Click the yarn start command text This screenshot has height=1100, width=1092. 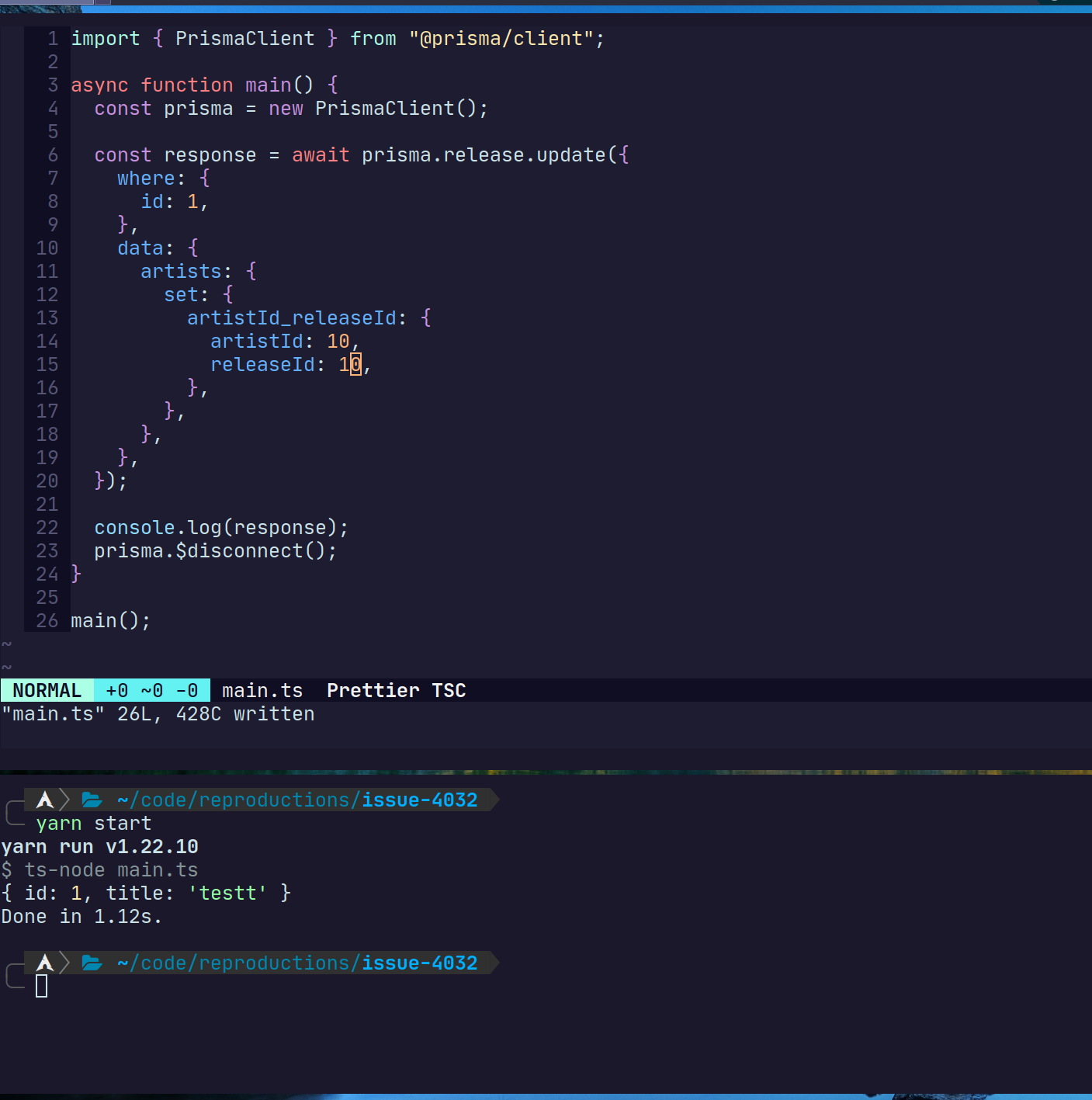93,823
